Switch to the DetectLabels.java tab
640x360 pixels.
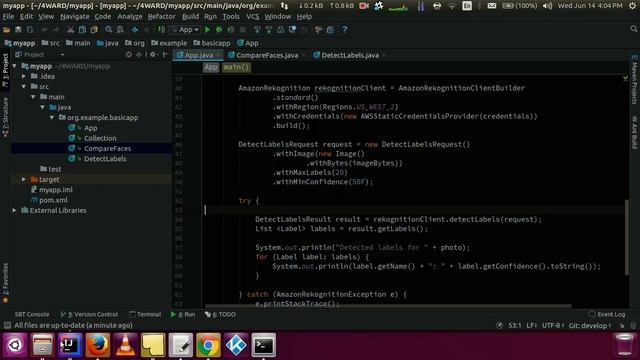350,55
